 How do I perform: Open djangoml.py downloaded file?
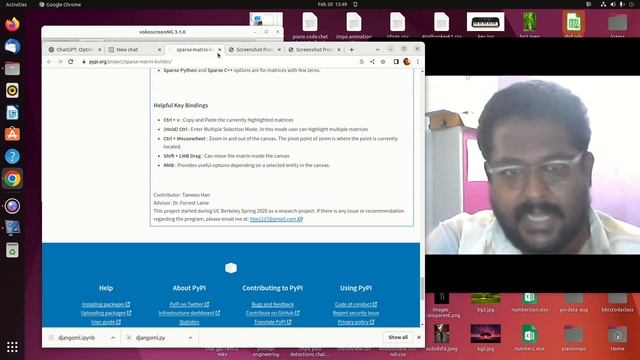[x=150, y=338]
